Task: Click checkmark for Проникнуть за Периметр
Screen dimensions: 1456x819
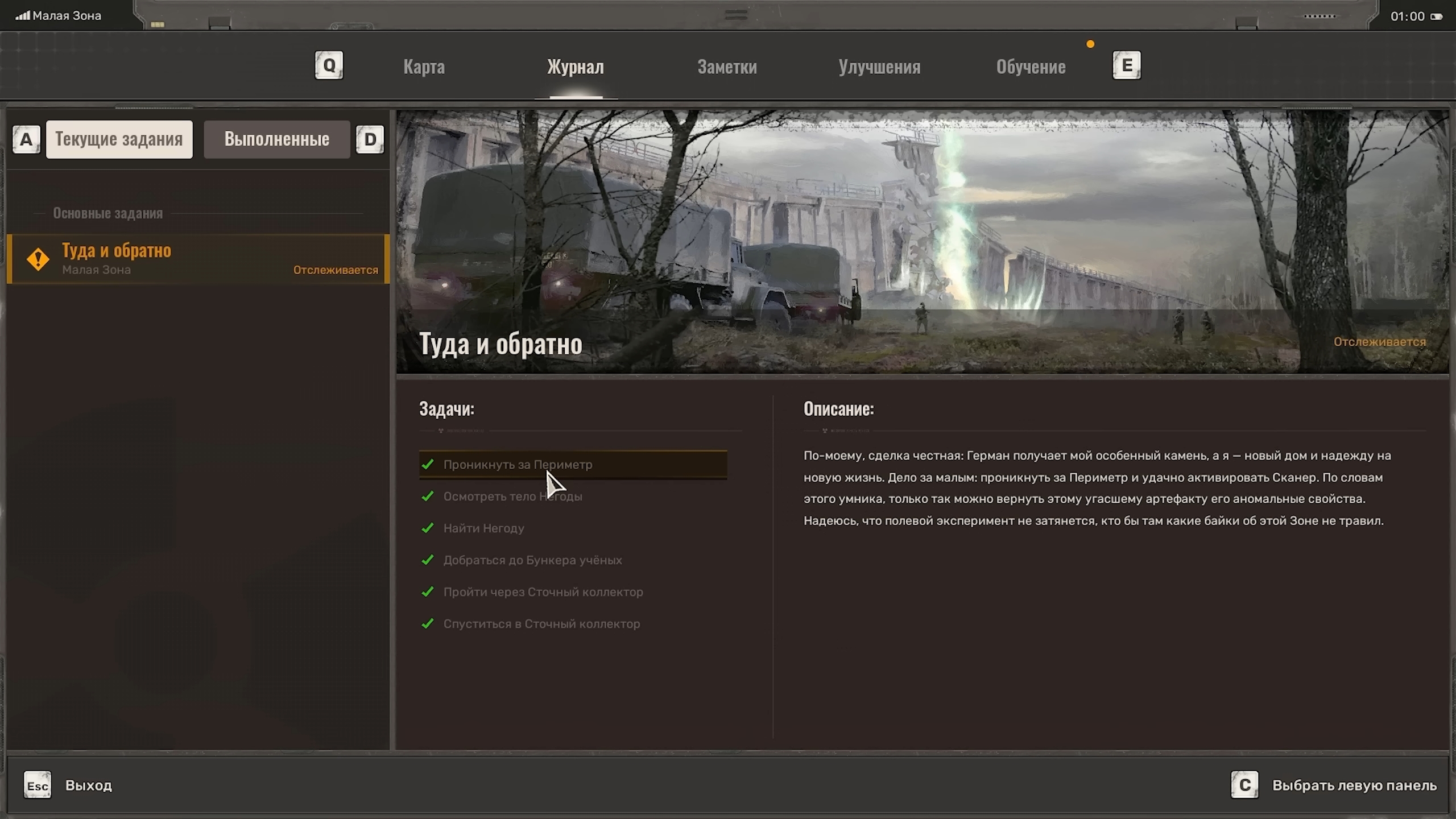Action: pyautogui.click(x=428, y=464)
